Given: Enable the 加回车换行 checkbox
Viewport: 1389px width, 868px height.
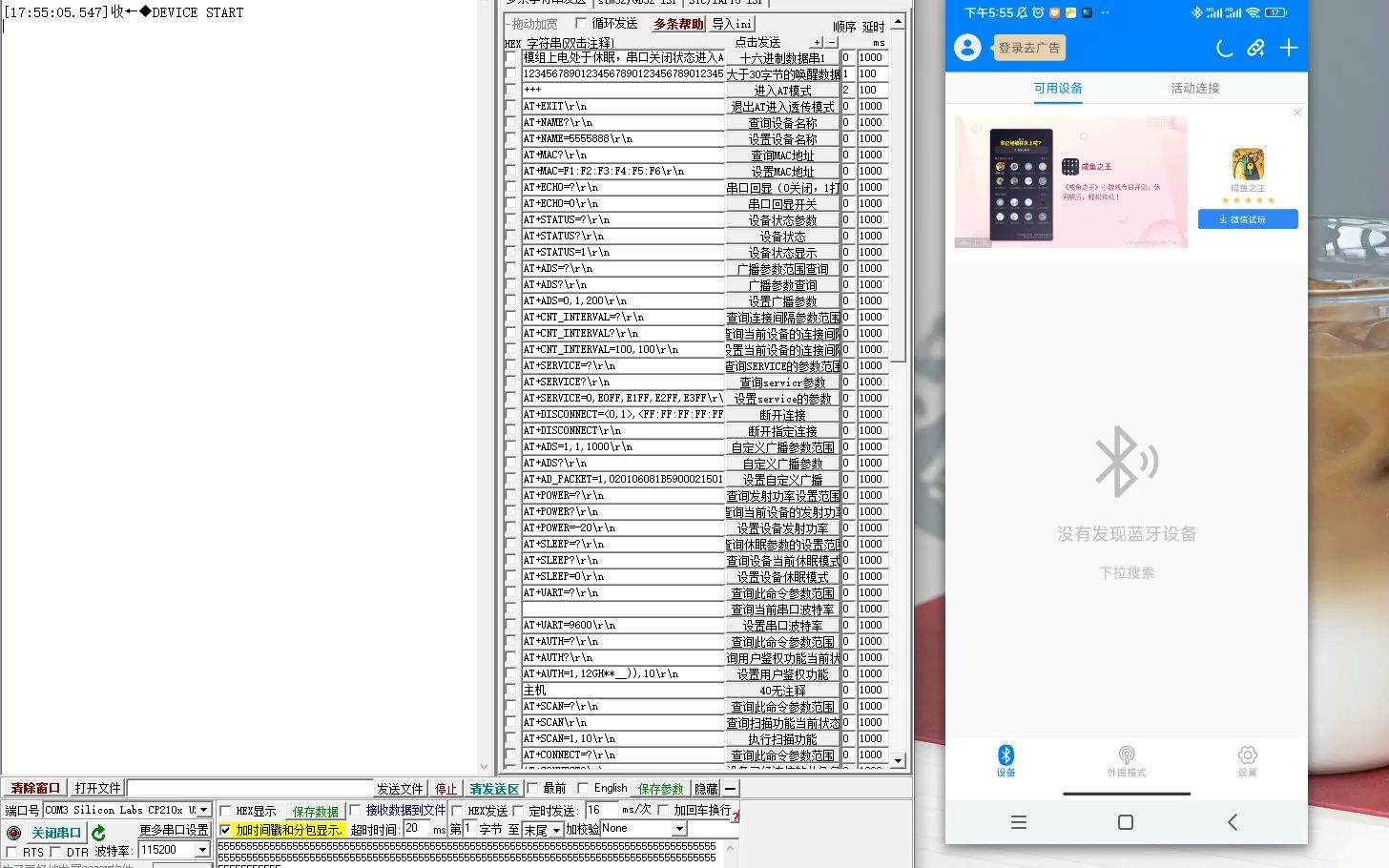Looking at the screenshot, I should tap(663, 811).
